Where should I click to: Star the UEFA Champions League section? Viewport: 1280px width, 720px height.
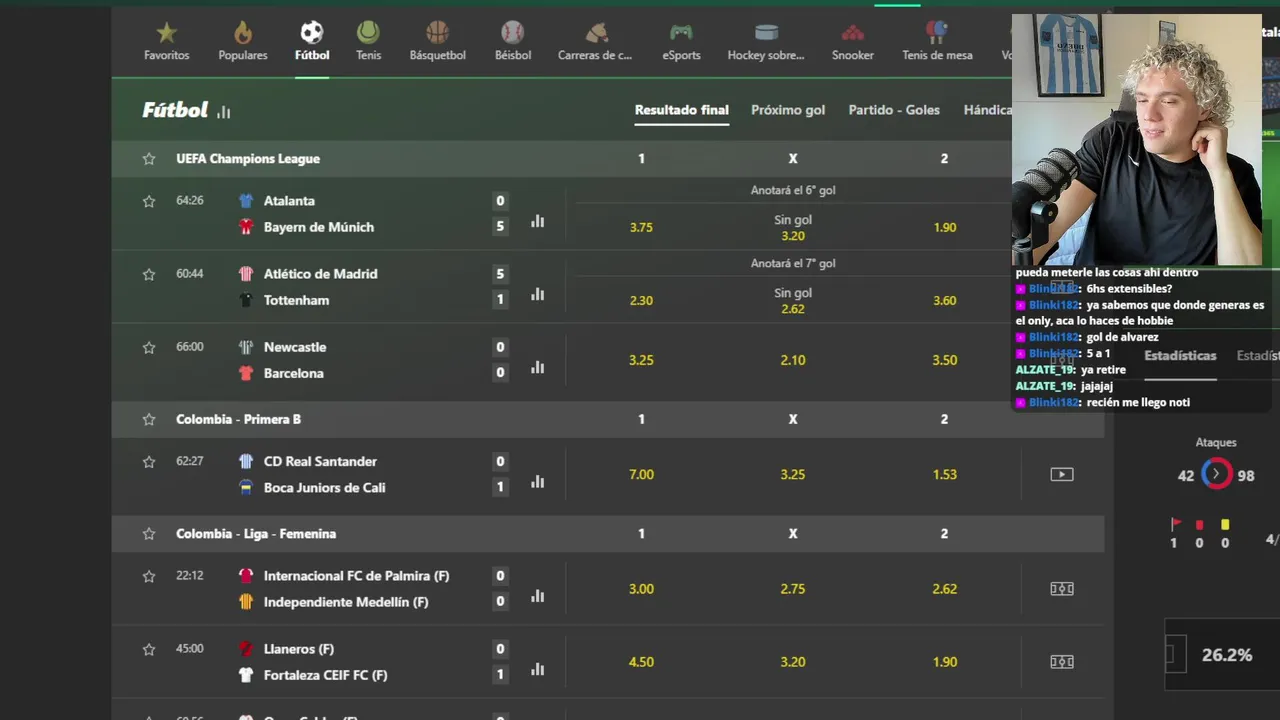coord(149,159)
